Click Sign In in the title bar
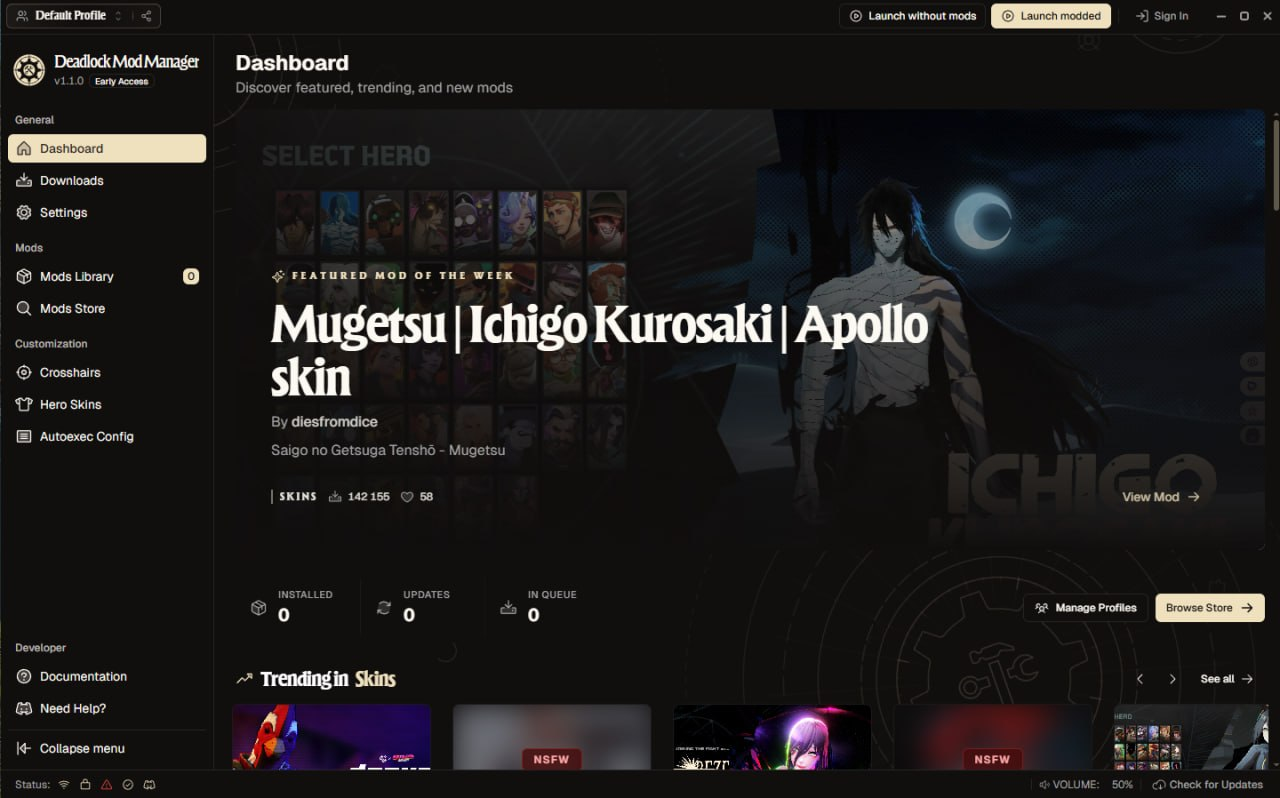The height and width of the screenshot is (798, 1280). point(1162,16)
